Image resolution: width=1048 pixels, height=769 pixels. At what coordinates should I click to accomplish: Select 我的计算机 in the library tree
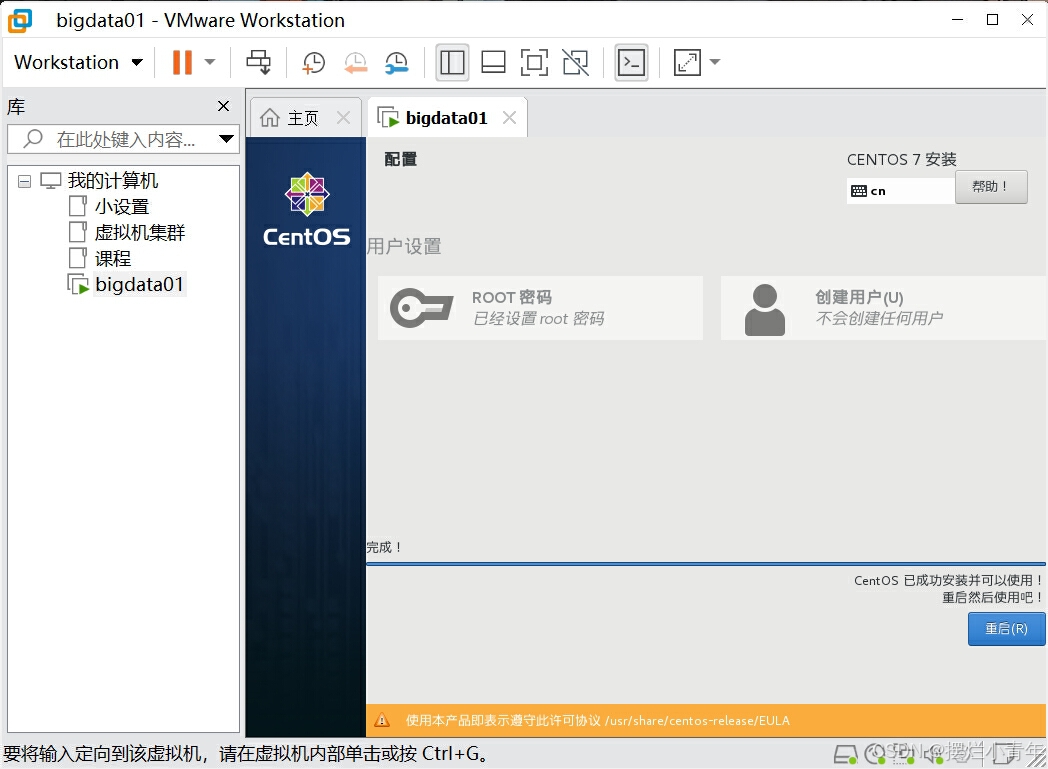[x=112, y=180]
